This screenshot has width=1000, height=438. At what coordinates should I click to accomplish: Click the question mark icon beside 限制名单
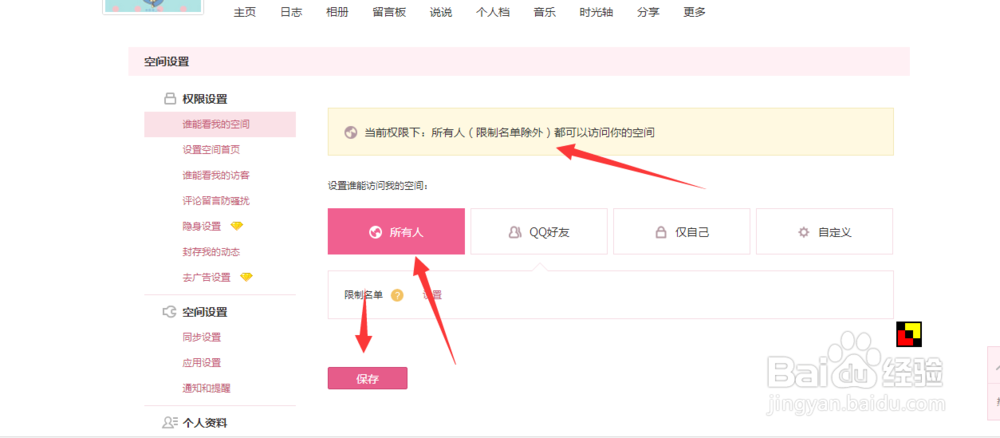click(x=397, y=295)
